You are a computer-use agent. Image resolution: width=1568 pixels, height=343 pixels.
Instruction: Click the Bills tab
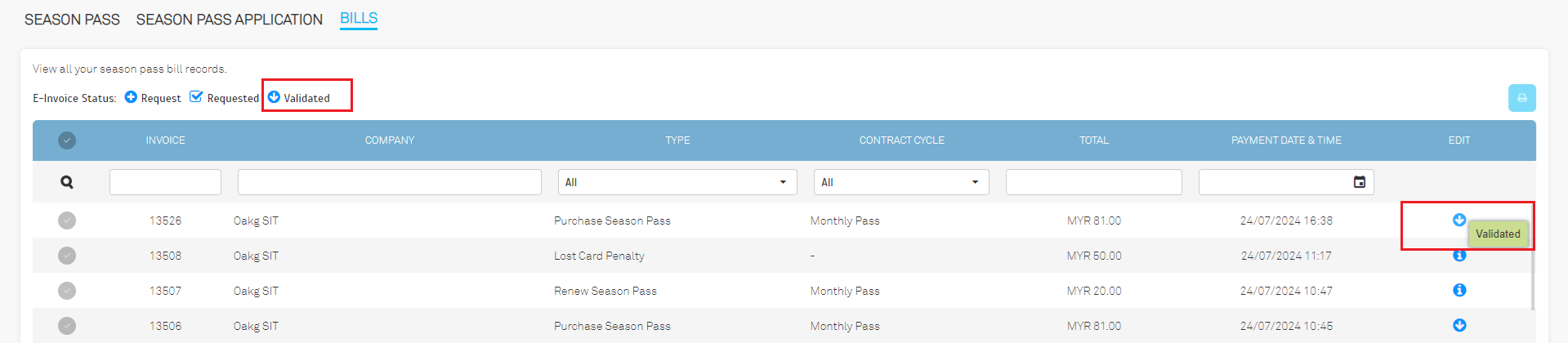pyautogui.click(x=359, y=18)
